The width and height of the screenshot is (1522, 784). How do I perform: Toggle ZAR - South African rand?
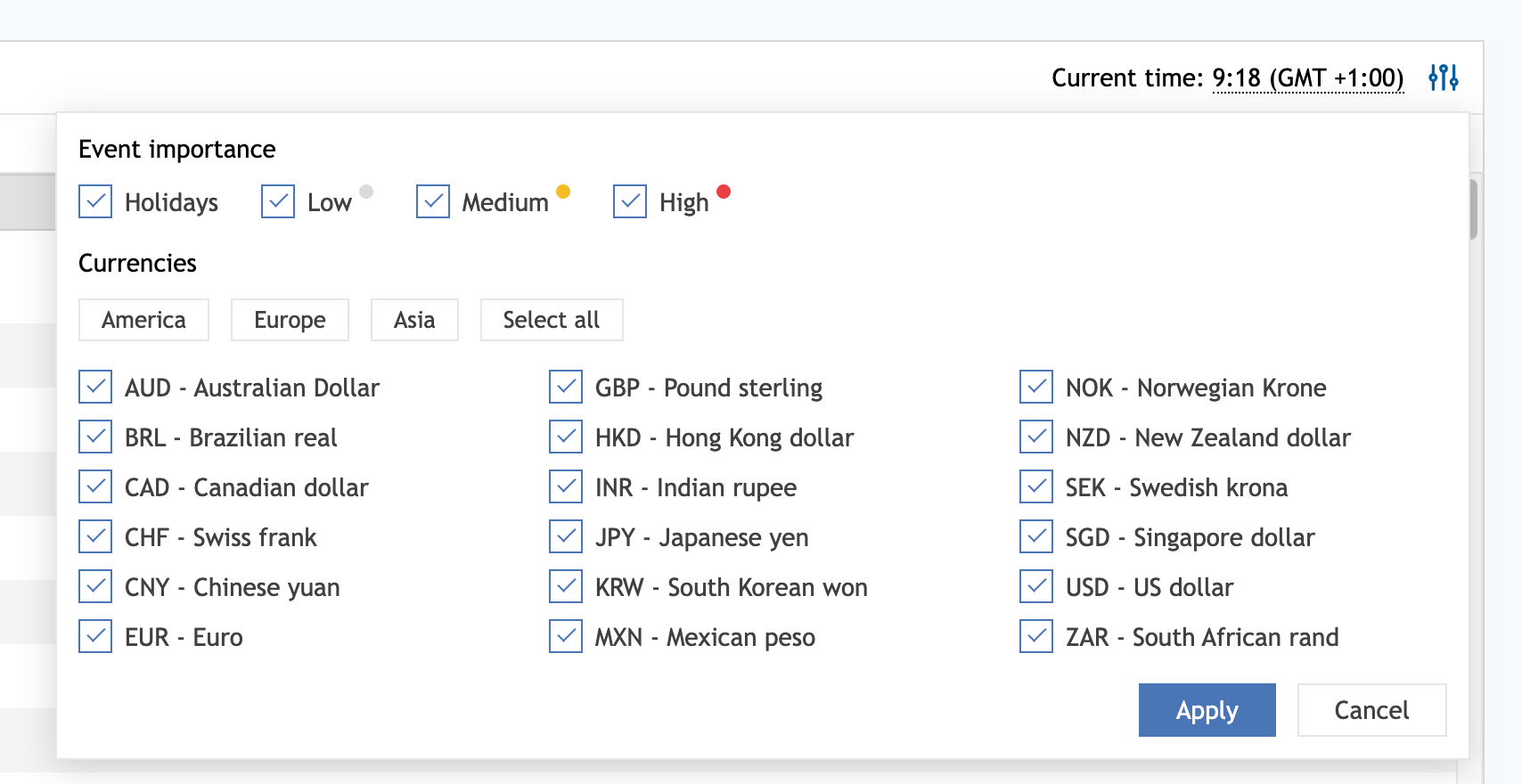(x=1036, y=636)
